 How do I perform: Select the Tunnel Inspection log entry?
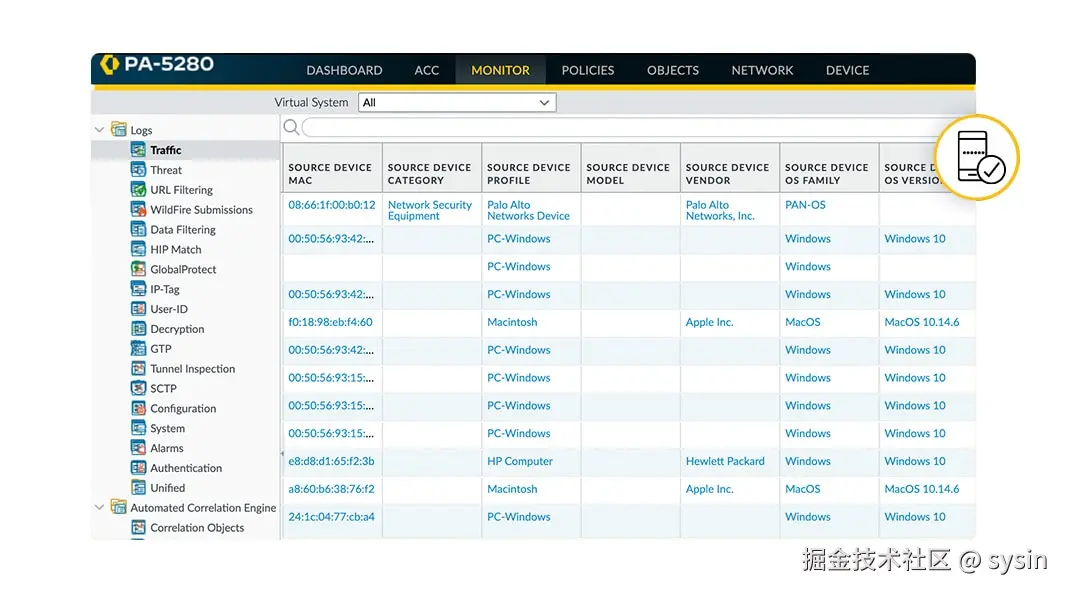[x=193, y=368]
